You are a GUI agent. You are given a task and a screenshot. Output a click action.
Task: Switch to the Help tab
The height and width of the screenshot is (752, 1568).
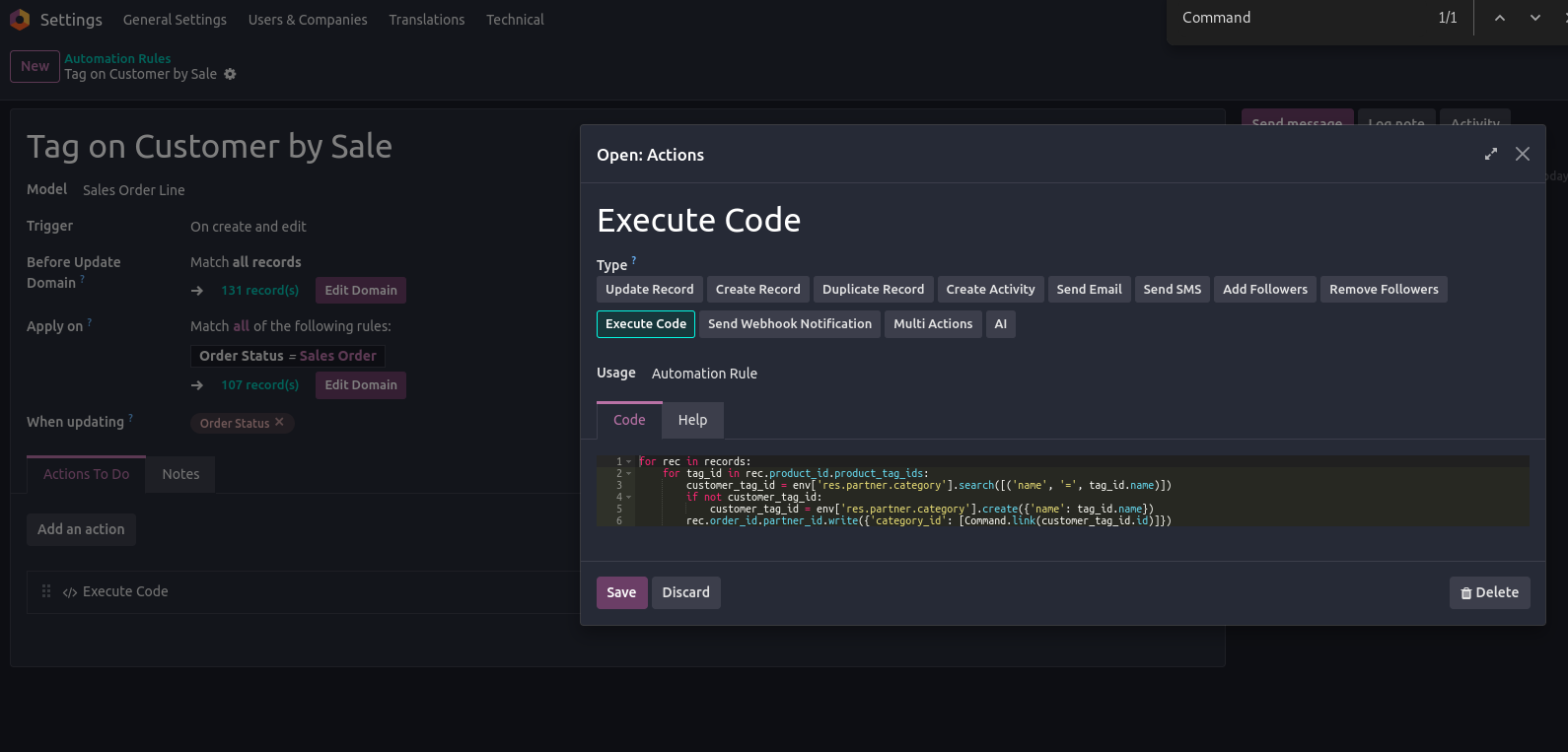692,420
